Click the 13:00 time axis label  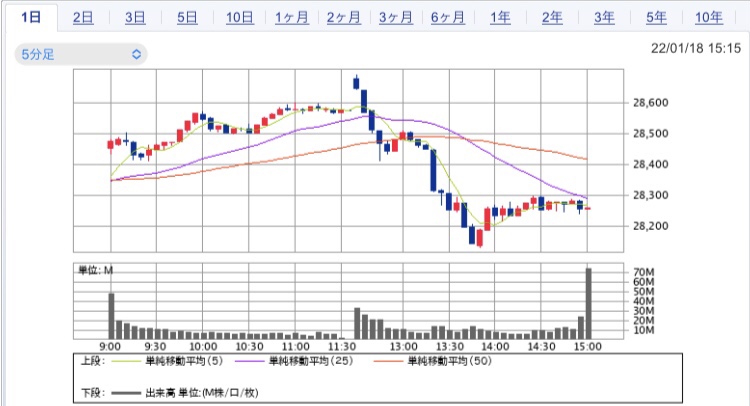[x=403, y=347]
